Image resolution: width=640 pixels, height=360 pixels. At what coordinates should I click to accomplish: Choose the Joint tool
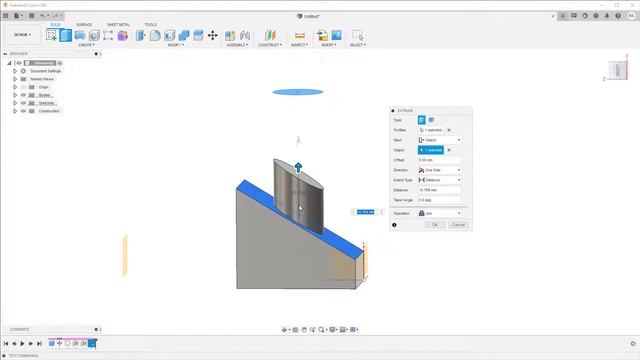[245, 36]
